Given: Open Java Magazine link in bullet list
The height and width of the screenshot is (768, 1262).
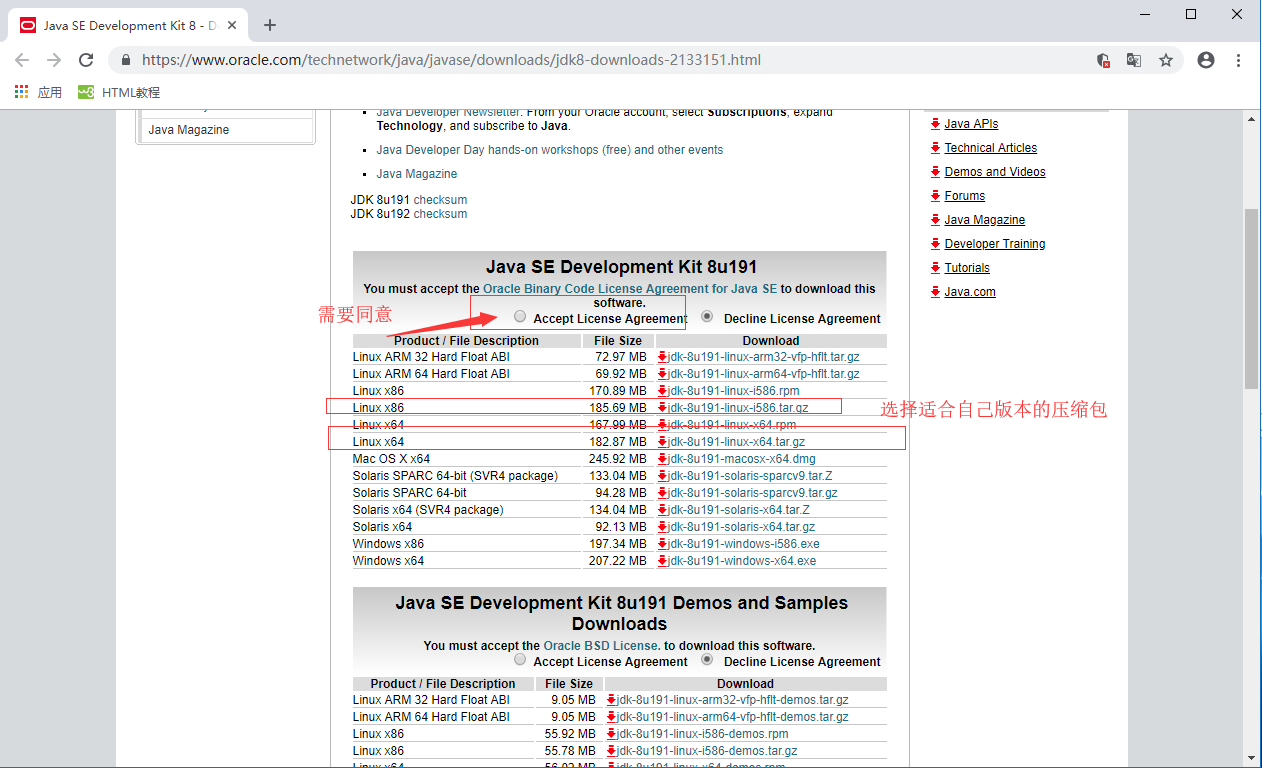Looking at the screenshot, I should (x=417, y=174).
